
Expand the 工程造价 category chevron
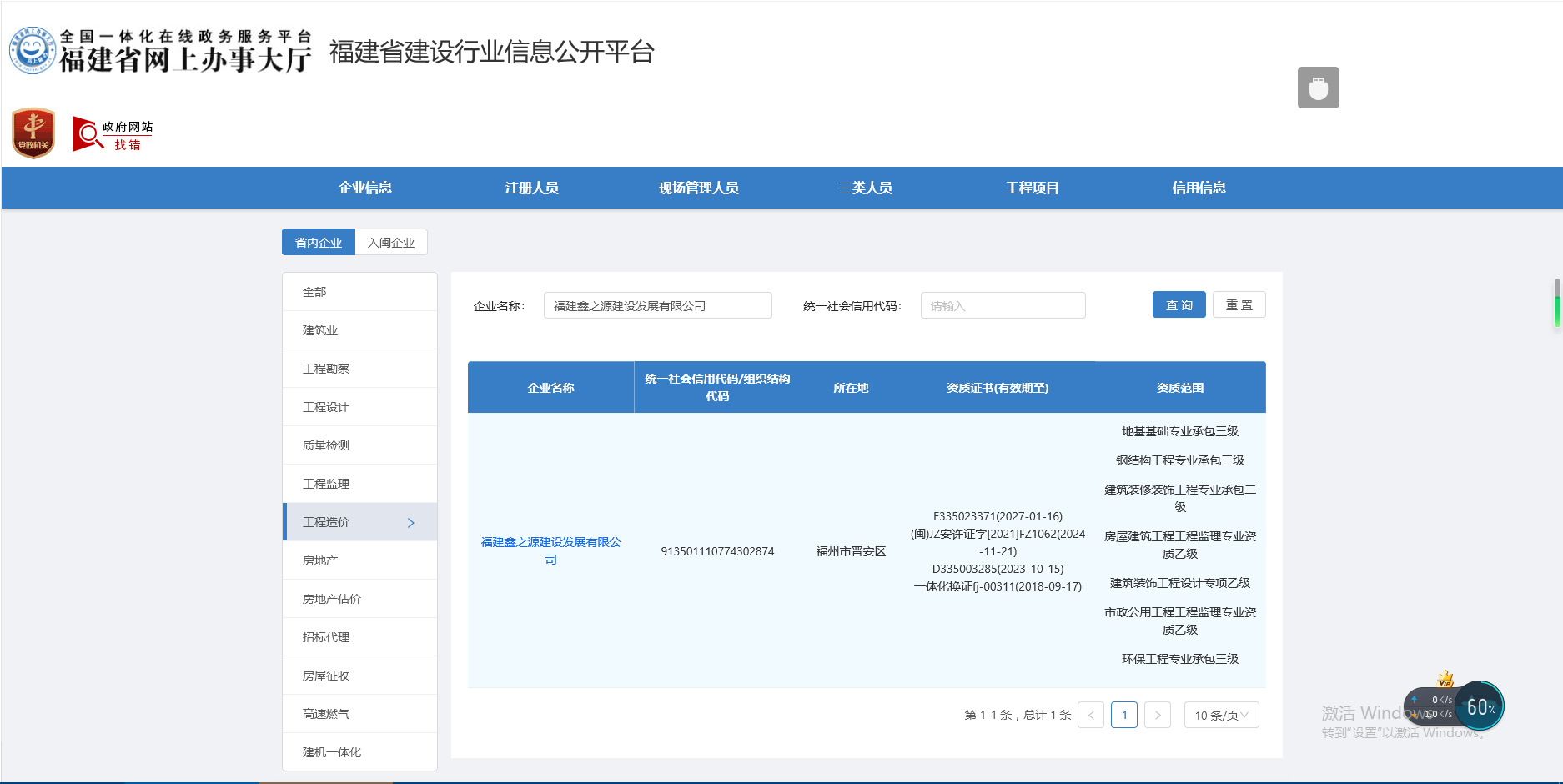pyautogui.click(x=410, y=522)
